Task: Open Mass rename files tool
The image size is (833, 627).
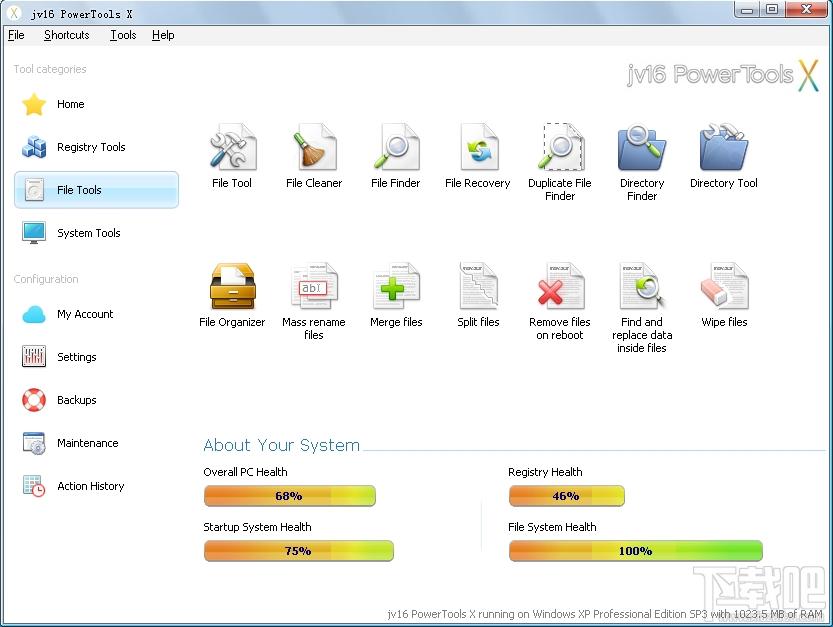Action: coord(314,286)
